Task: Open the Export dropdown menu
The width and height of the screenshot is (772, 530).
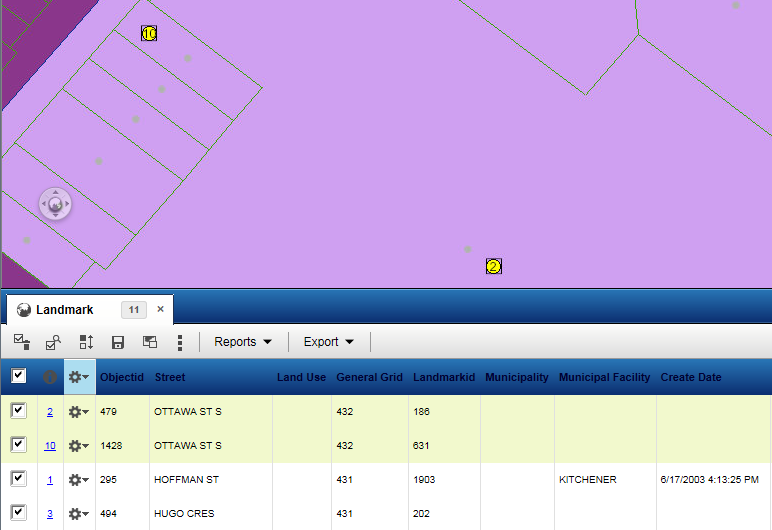Action: pyautogui.click(x=330, y=342)
